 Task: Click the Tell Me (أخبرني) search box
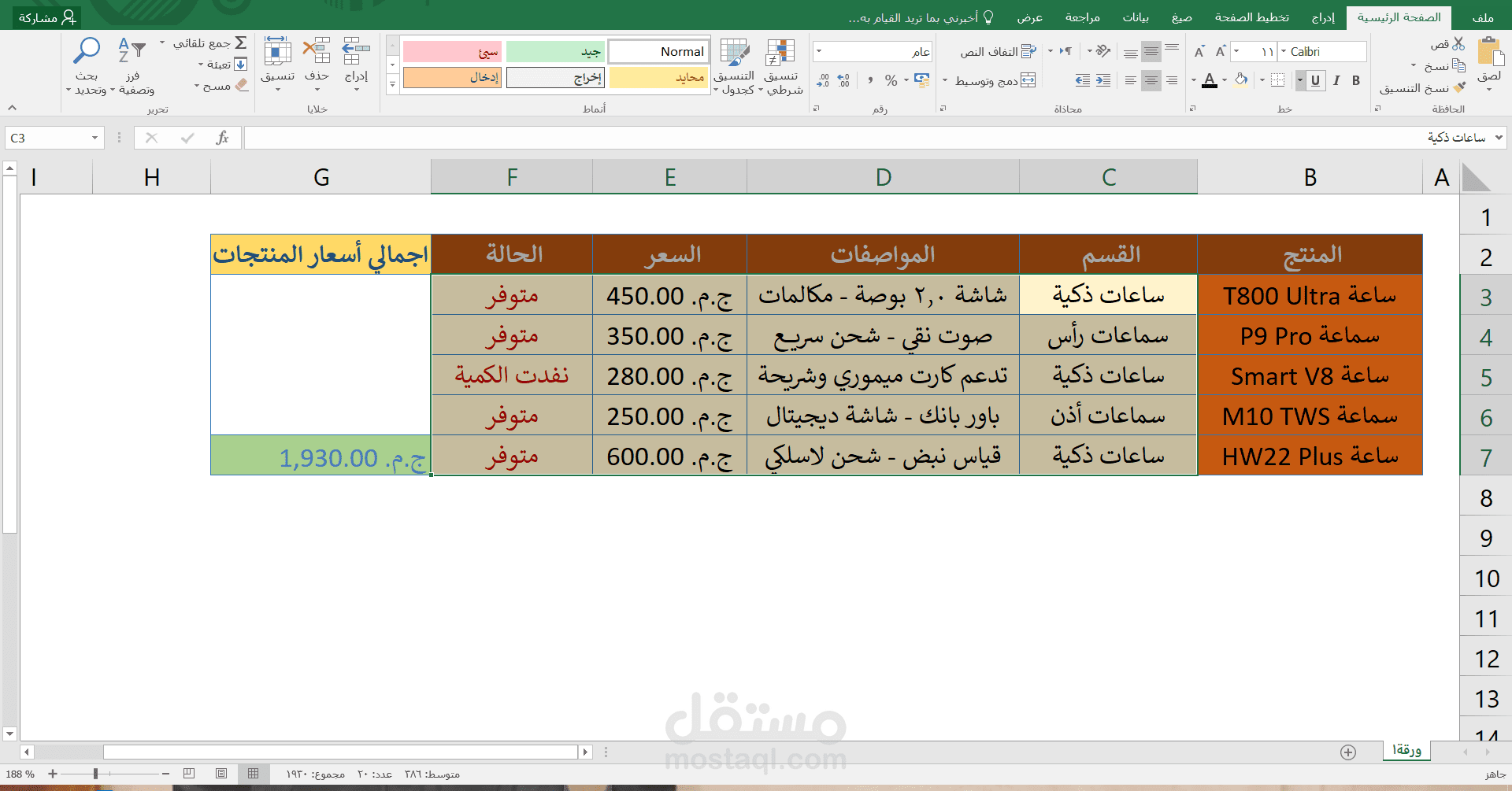pos(921,17)
